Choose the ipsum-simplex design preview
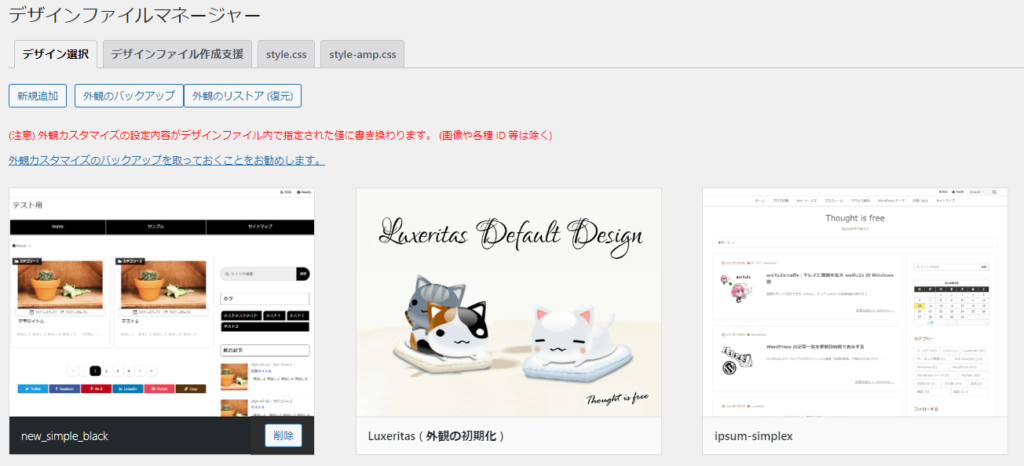The height and width of the screenshot is (466, 1024). [855, 300]
